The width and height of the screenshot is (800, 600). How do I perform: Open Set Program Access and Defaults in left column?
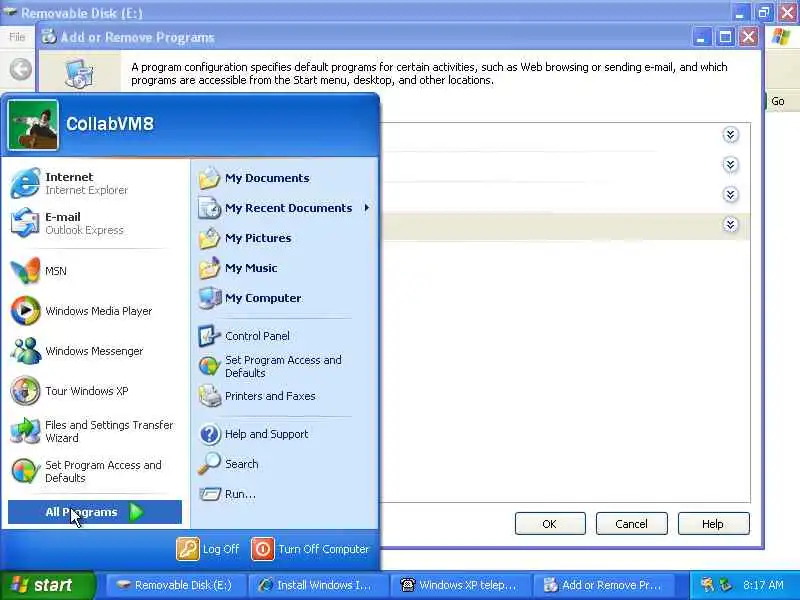[95, 471]
